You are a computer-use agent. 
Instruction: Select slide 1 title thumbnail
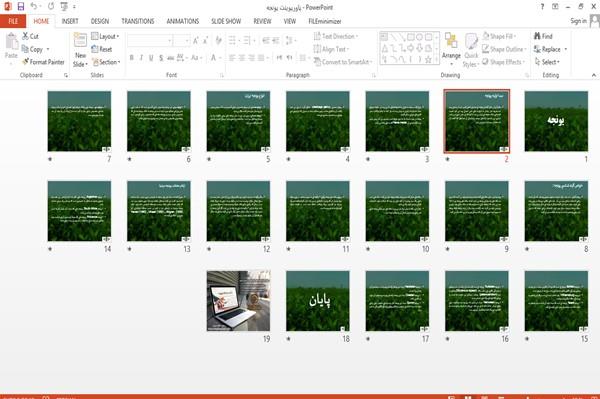(x=556, y=121)
